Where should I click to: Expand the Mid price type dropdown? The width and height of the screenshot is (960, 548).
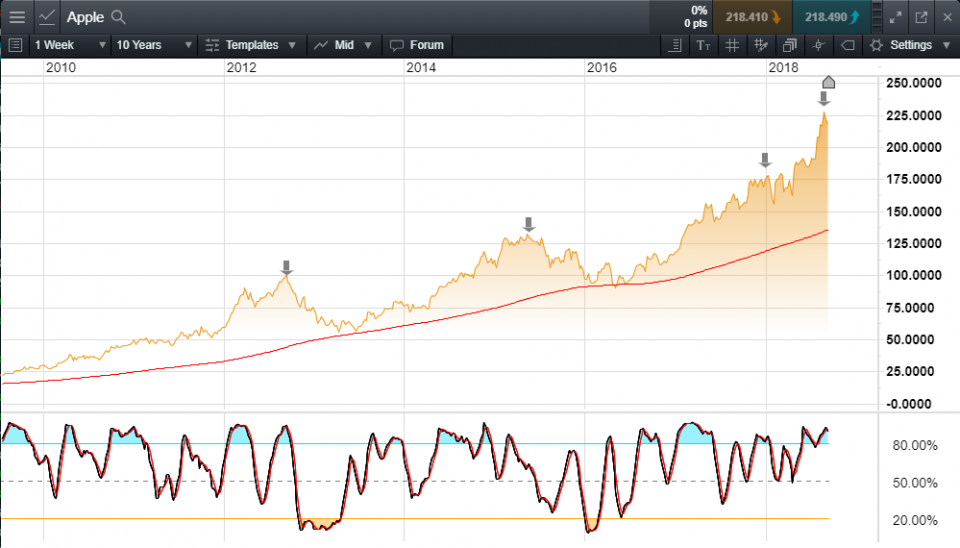(x=343, y=45)
